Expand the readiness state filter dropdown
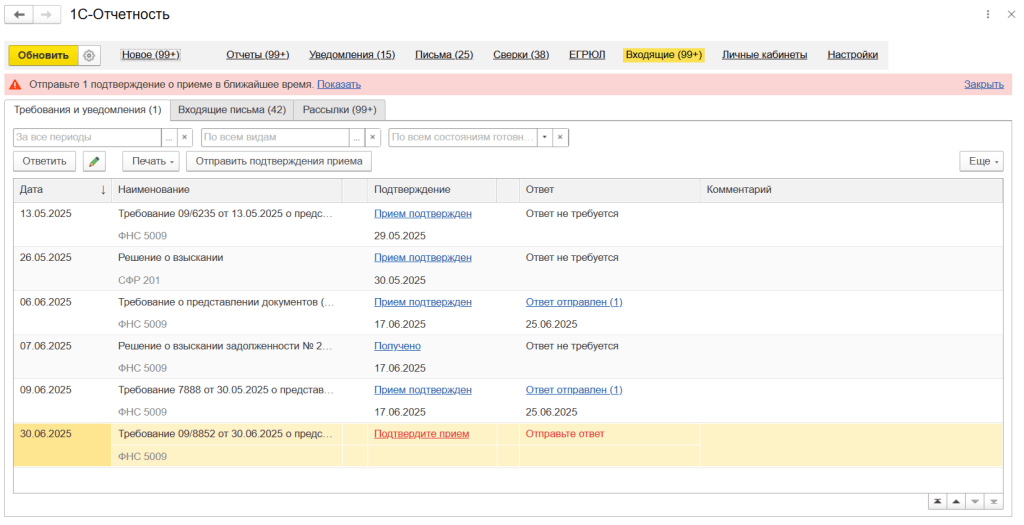Screen dimensions: 1024x525 click(x=544, y=137)
